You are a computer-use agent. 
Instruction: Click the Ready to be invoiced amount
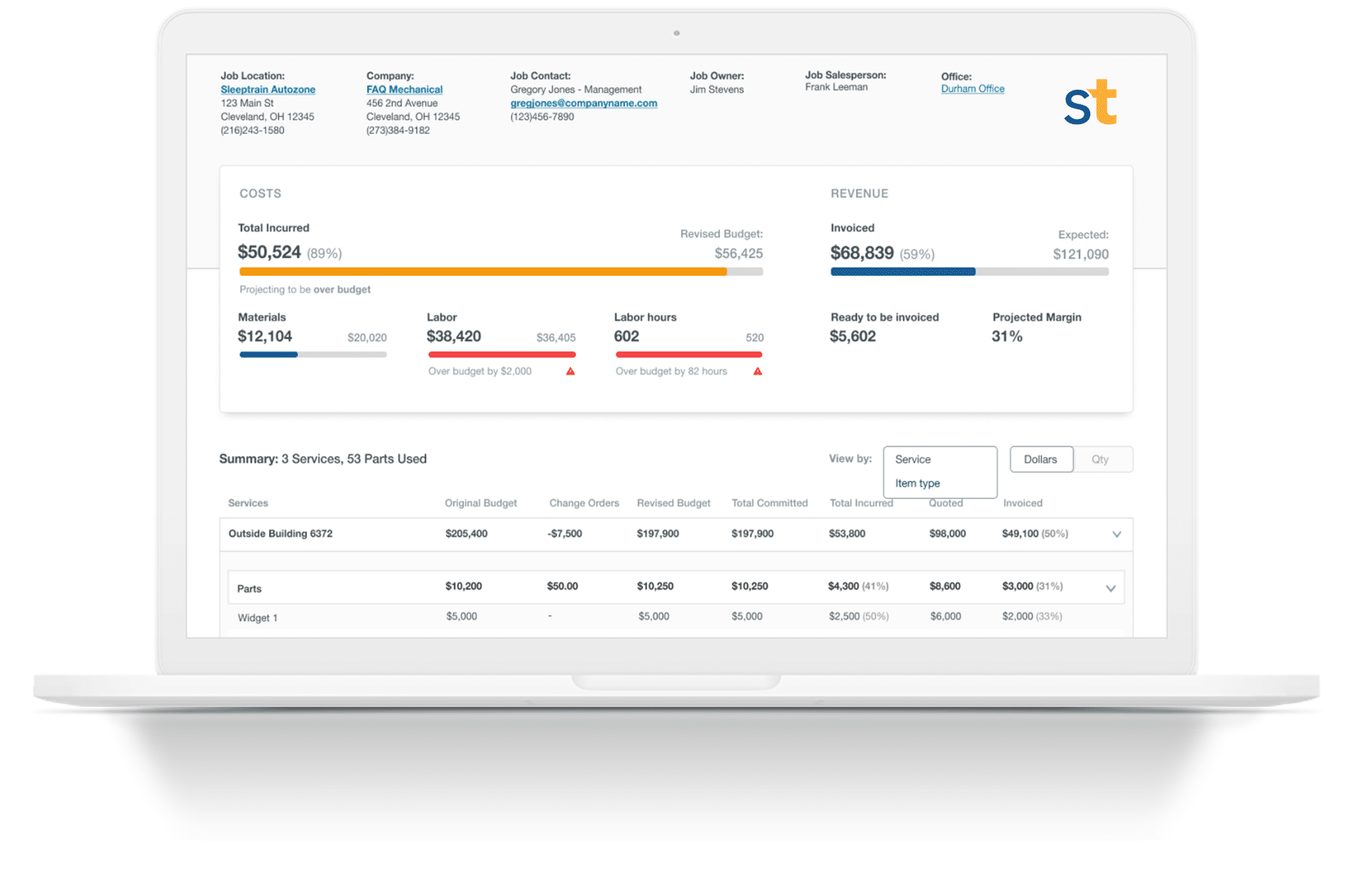tap(855, 336)
